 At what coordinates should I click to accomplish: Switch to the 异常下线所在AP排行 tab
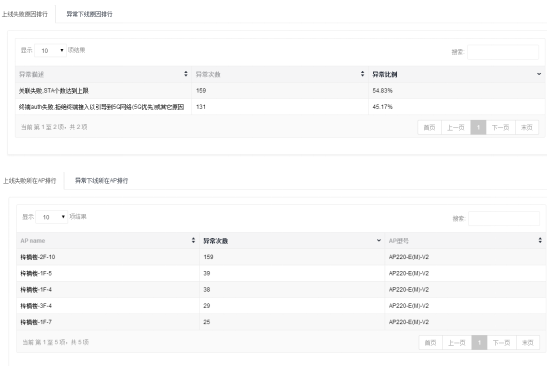(x=102, y=181)
